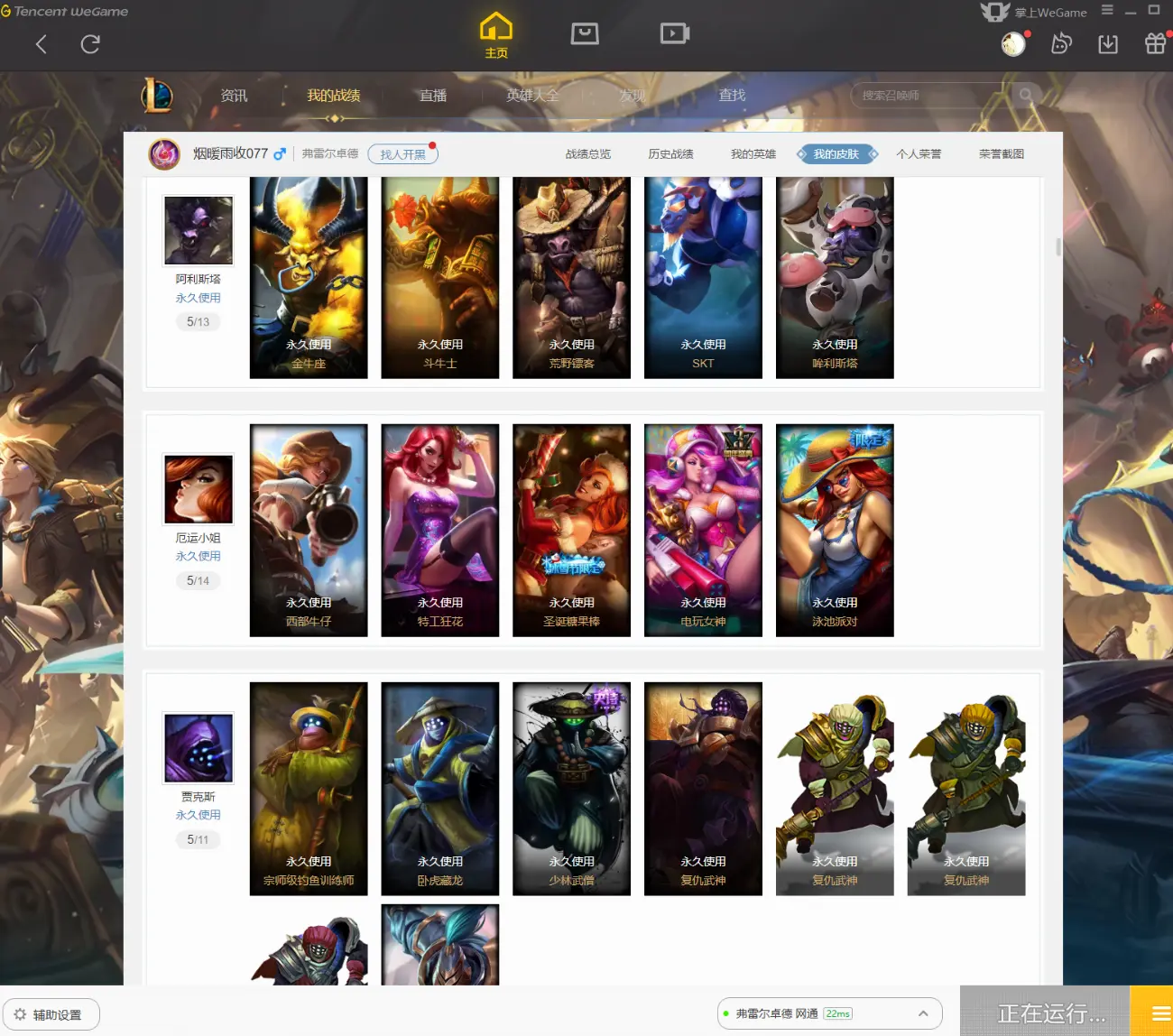The height and width of the screenshot is (1036, 1173).
Task: Switch to 个人荣誉 sub-tab
Action: click(919, 154)
